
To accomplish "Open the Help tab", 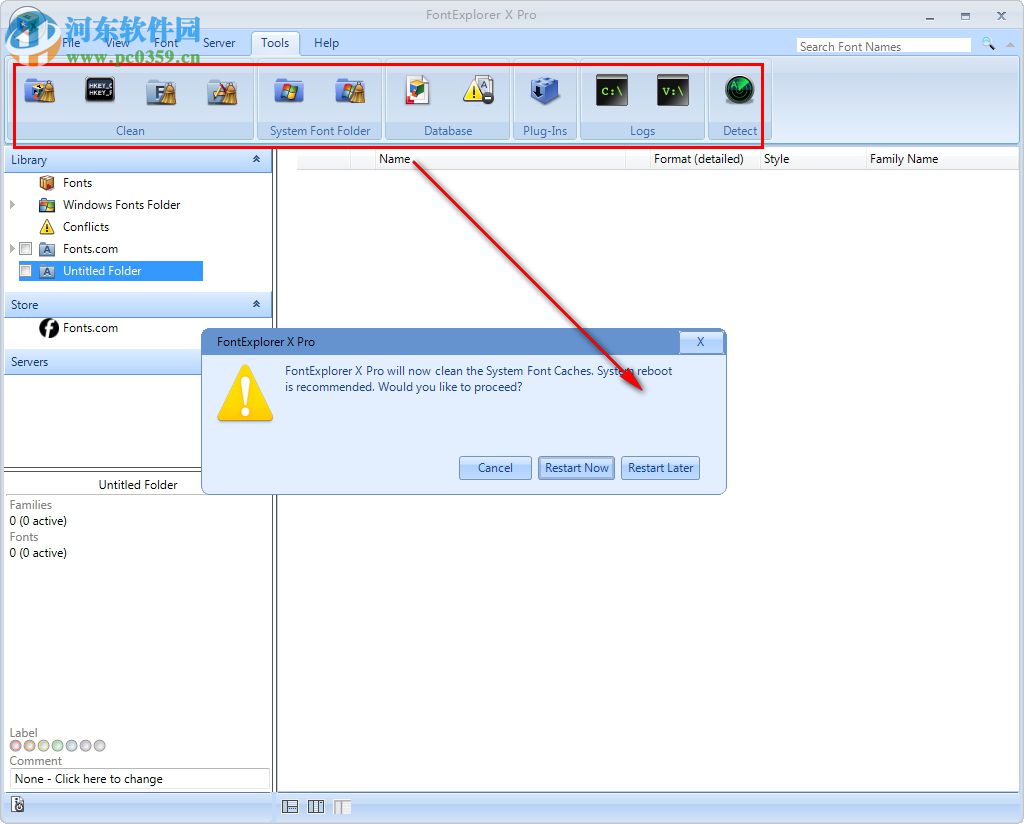I will click(x=326, y=43).
